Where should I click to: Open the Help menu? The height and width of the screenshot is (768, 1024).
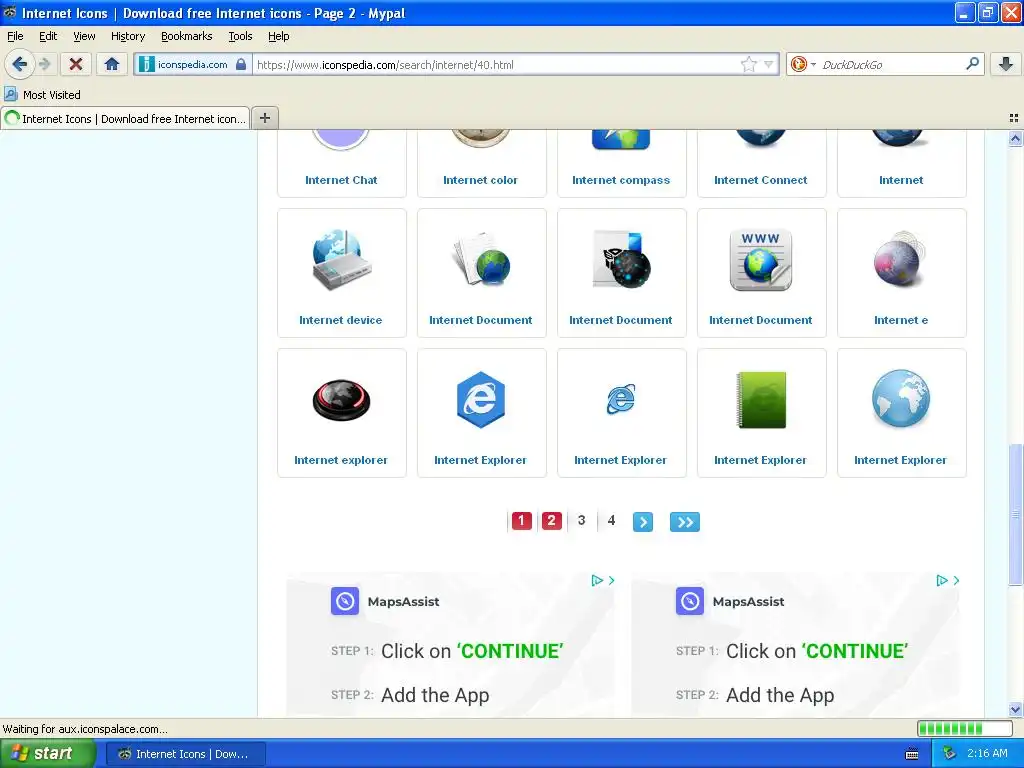pos(278,36)
